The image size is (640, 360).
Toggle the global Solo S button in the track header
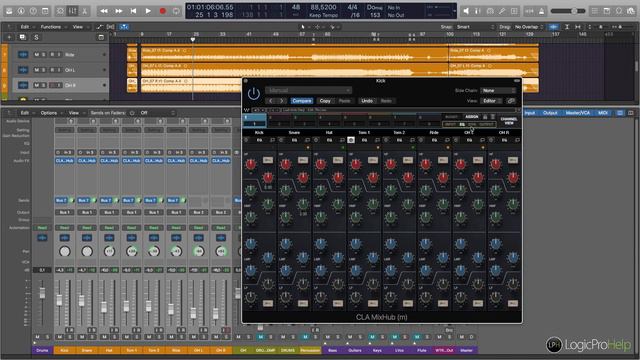pos(36,37)
